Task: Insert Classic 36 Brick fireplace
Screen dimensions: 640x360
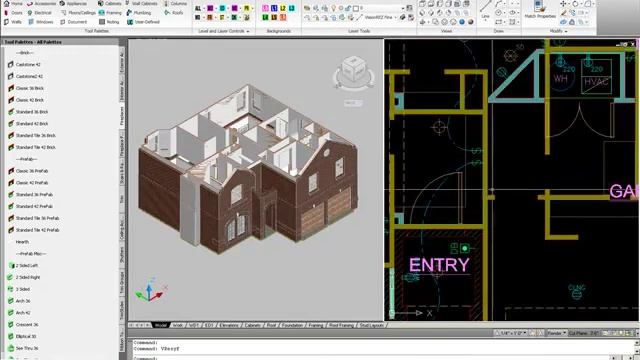Action: click(x=26, y=88)
